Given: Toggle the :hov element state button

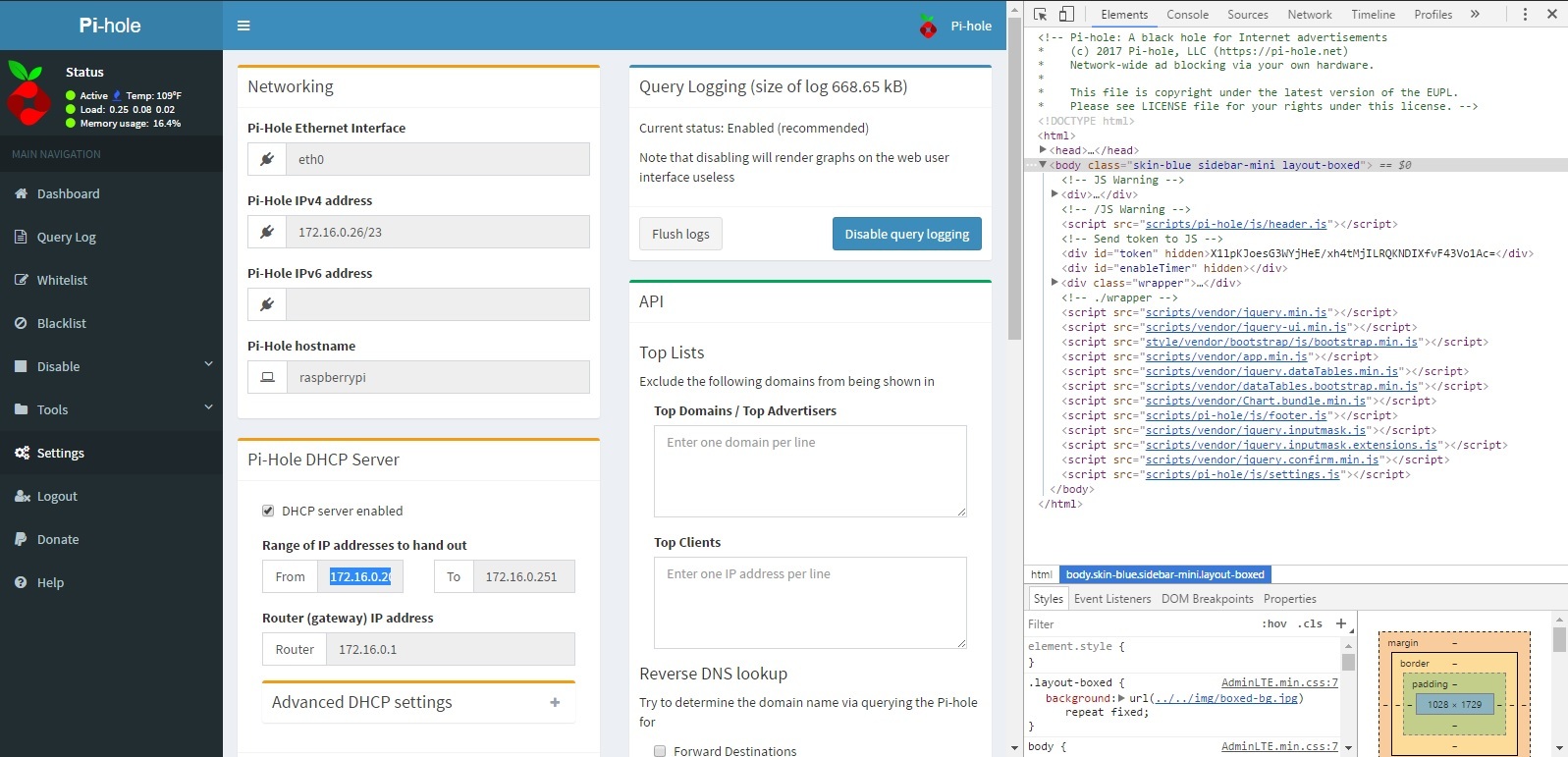Looking at the screenshot, I should [1273, 623].
